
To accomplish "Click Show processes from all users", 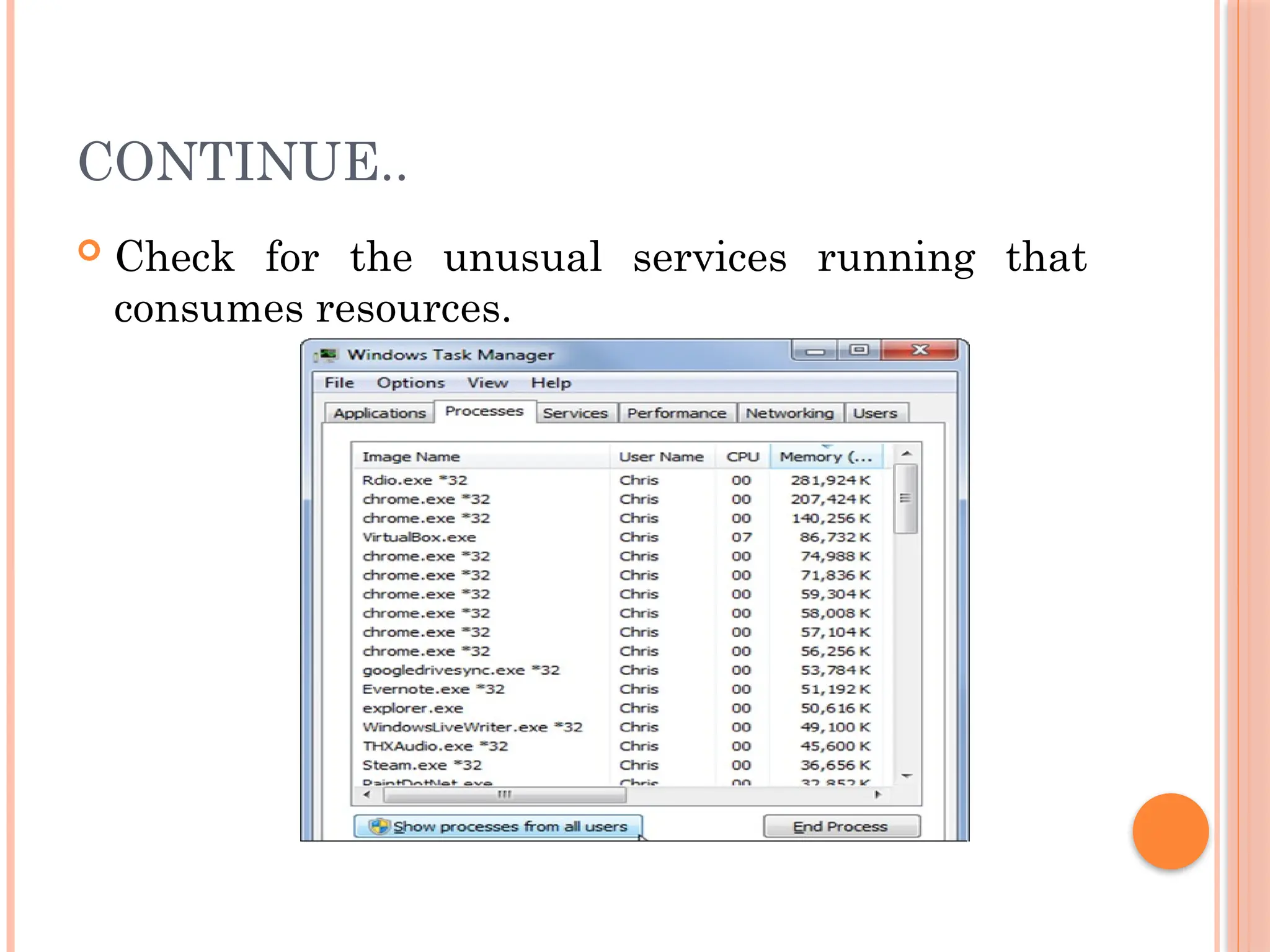I will 498,826.
